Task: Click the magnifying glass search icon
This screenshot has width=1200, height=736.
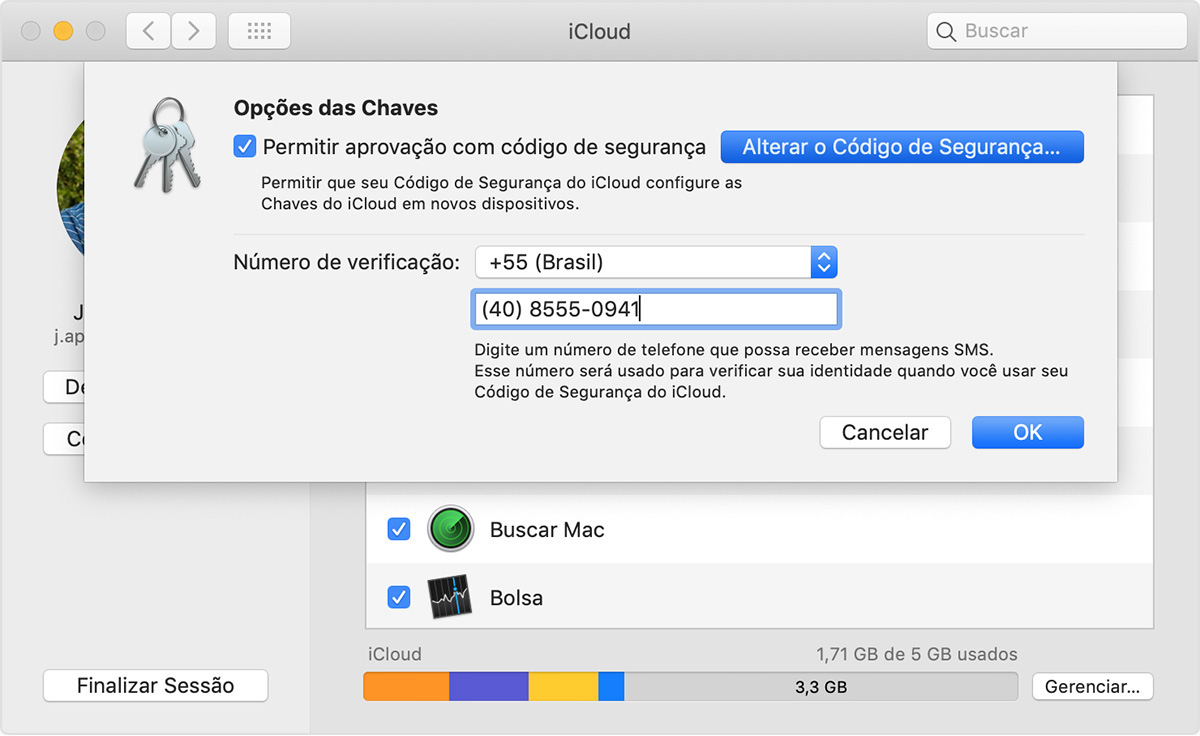Action: tap(945, 31)
